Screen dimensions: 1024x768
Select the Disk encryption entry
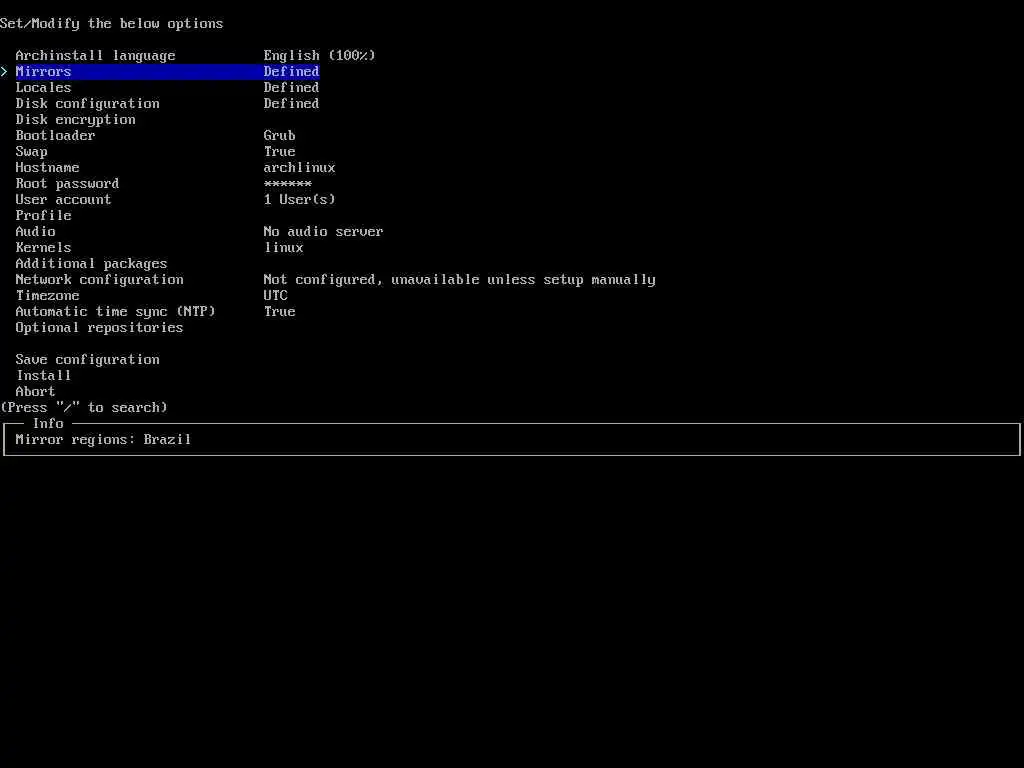tap(76, 120)
